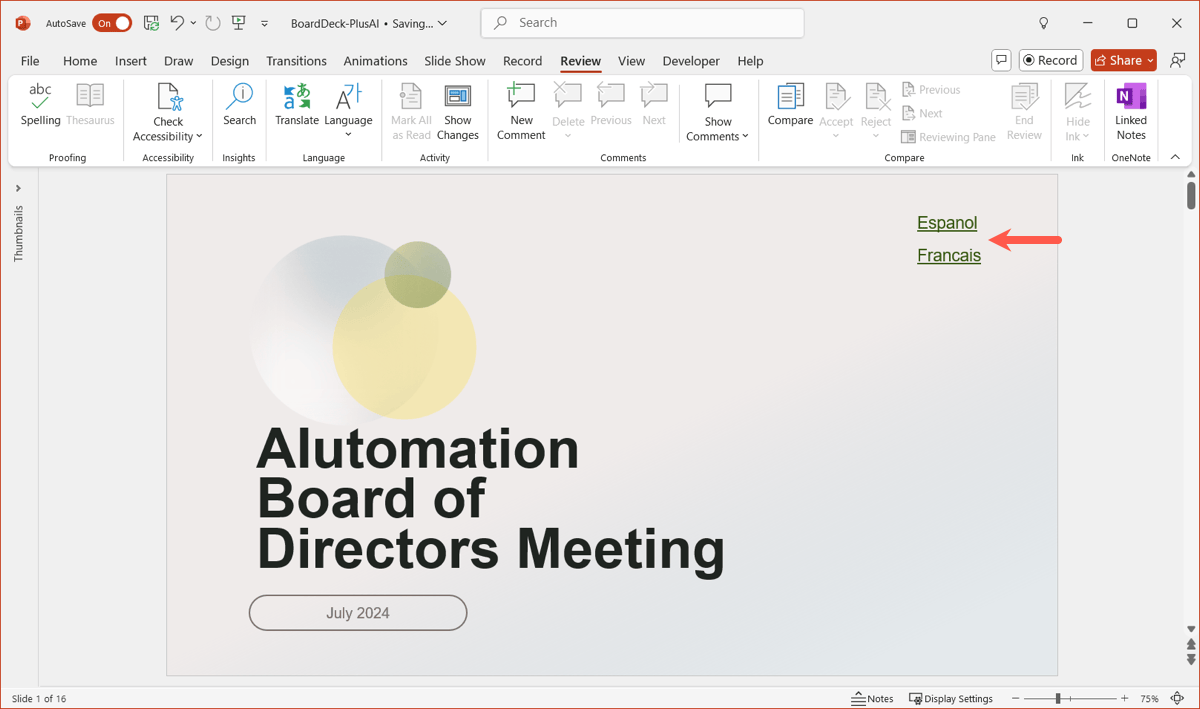The width and height of the screenshot is (1200, 709).
Task: Open the lightbulb Tell Me icon
Action: coord(1044,23)
